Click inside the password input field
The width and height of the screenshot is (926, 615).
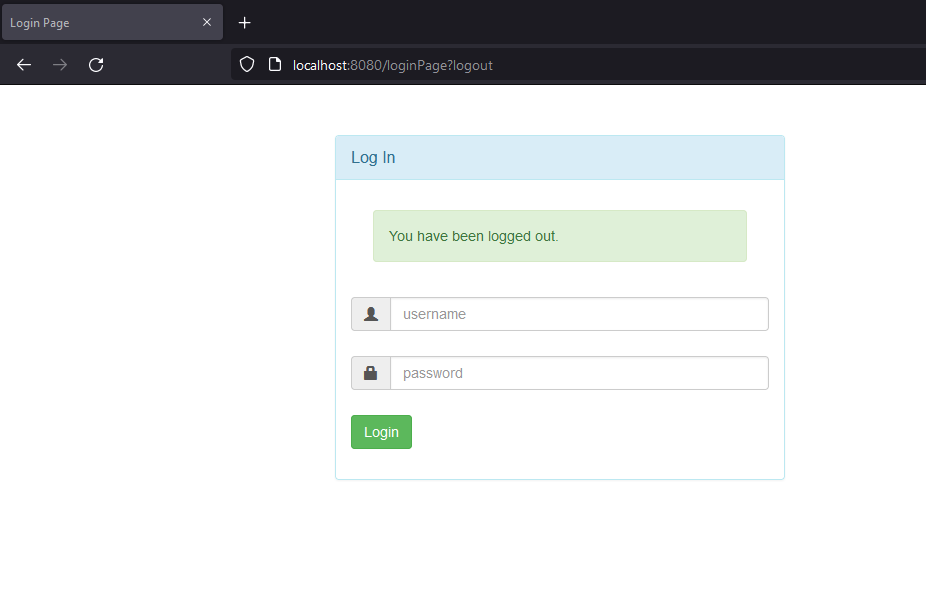click(580, 372)
